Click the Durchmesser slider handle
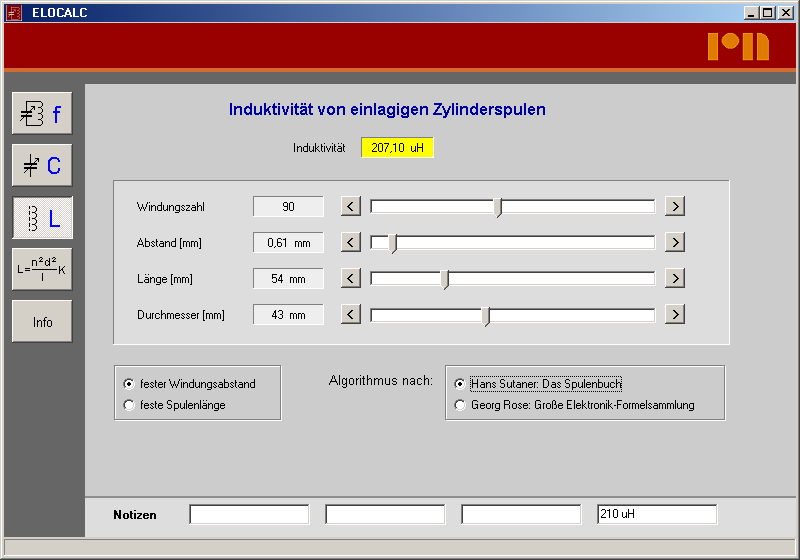This screenshot has width=800, height=560. tap(486, 316)
